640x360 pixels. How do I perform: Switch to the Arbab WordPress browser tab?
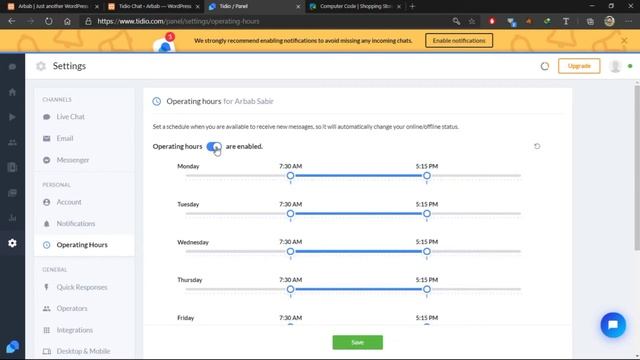pos(52,7)
